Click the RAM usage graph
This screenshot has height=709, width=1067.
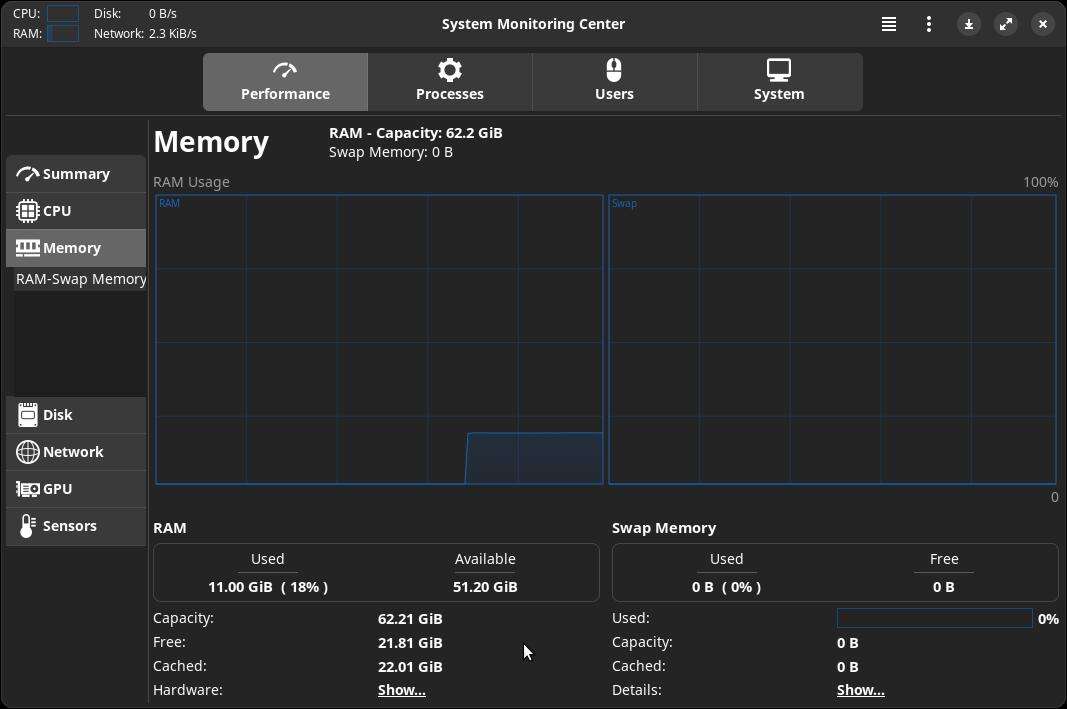[379, 339]
